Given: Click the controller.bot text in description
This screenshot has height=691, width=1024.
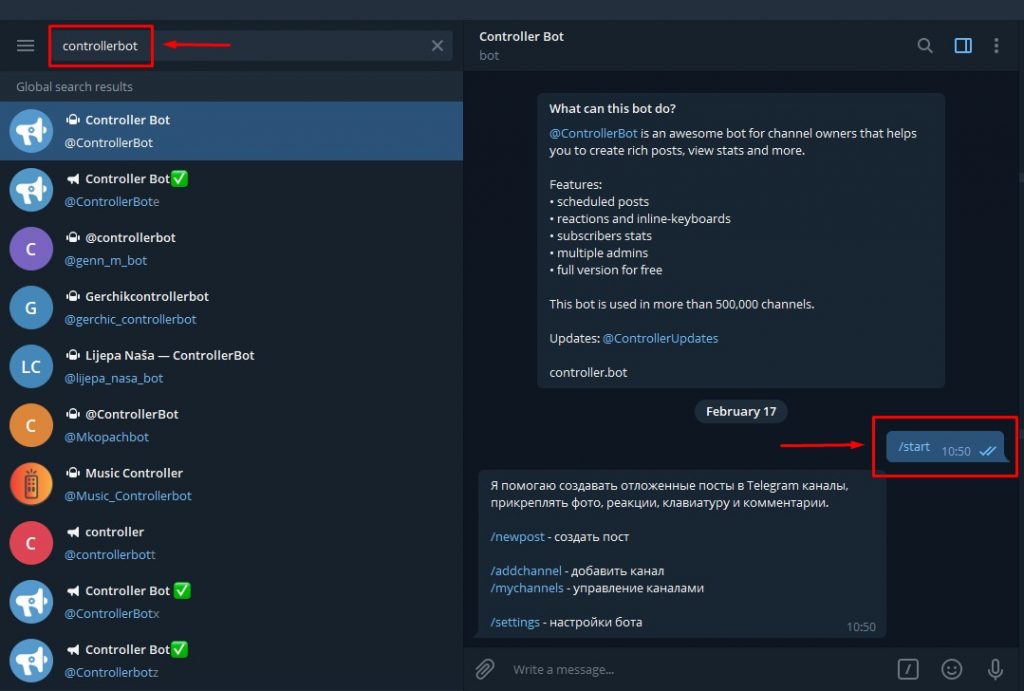Looking at the screenshot, I should (588, 372).
